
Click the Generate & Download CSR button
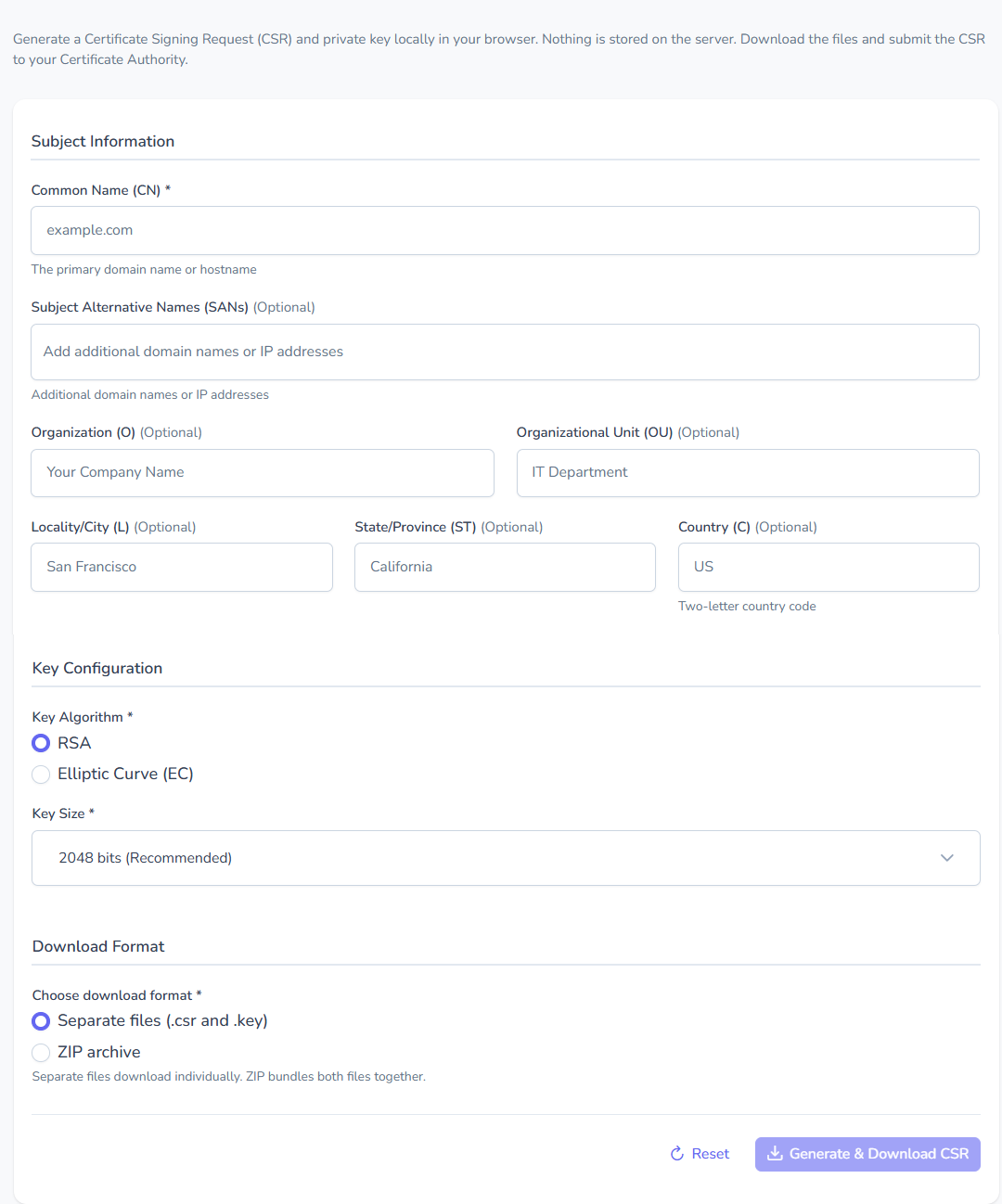(x=867, y=1154)
